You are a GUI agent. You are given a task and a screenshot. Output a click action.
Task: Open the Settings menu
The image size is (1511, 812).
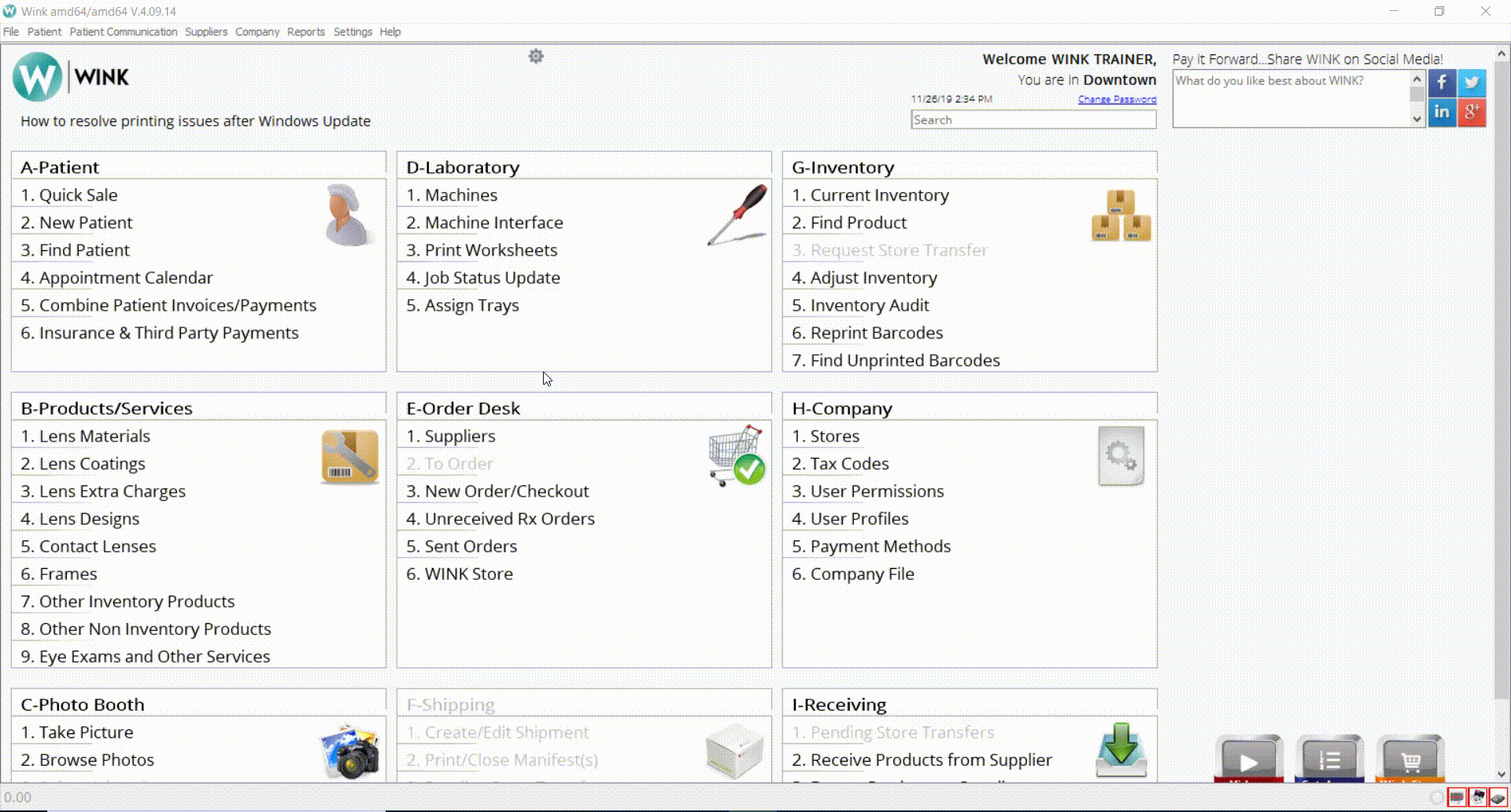[353, 31]
